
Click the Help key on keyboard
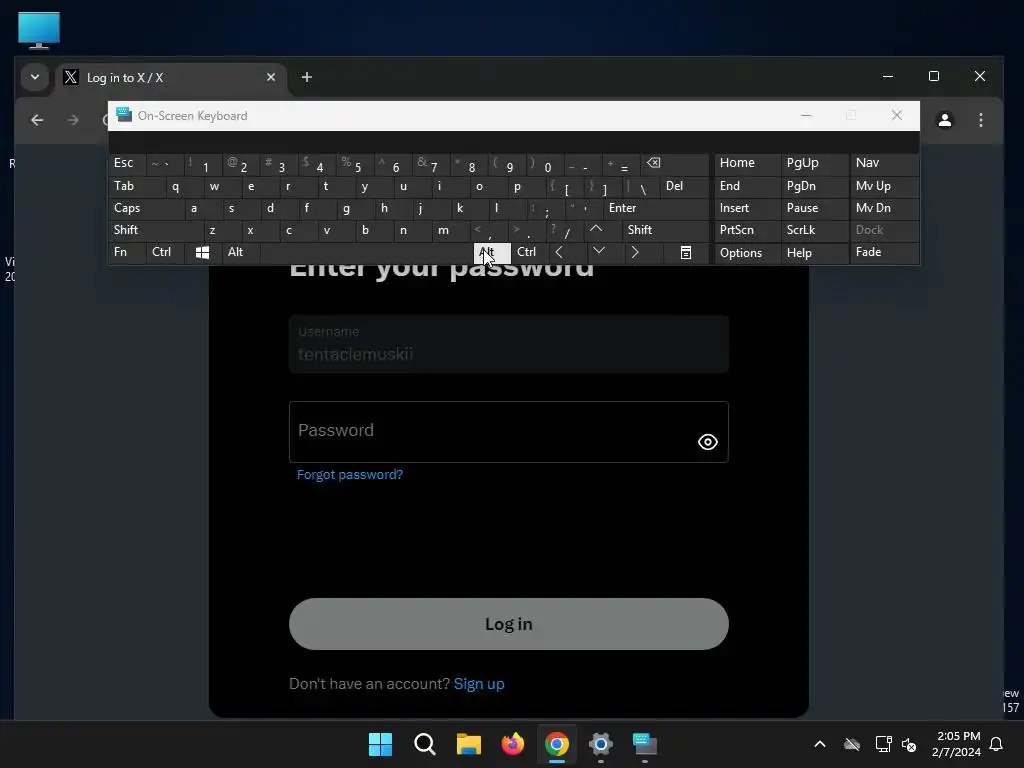[814, 253]
